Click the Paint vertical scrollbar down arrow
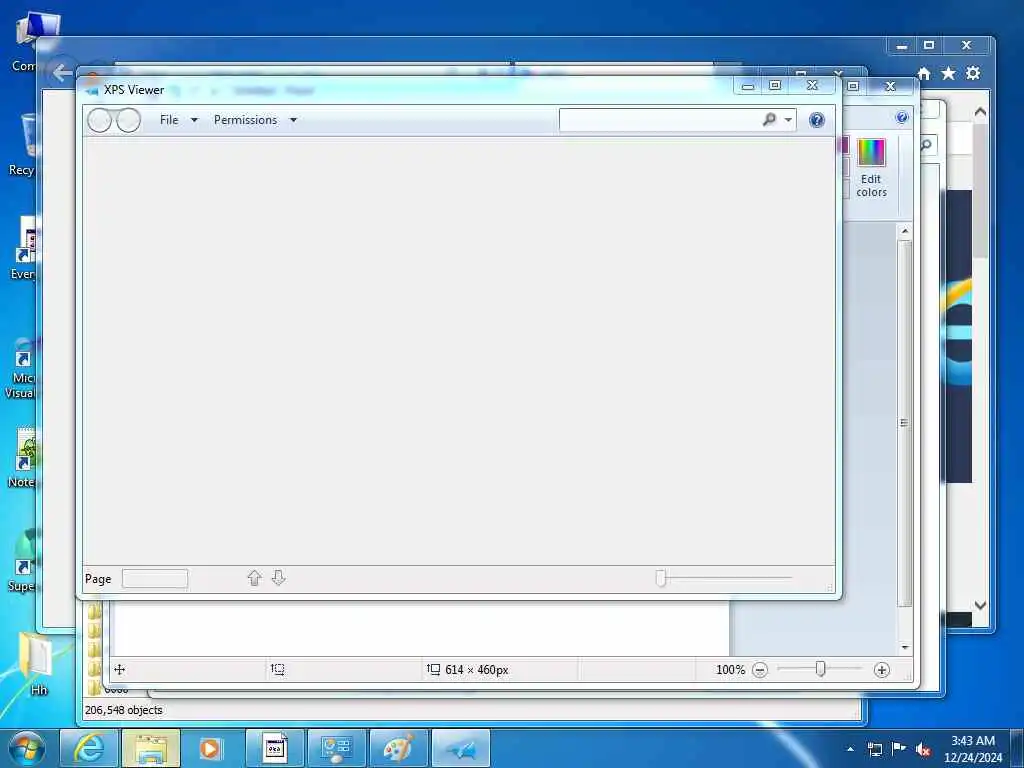Viewport: 1024px width, 768px height. (904, 647)
